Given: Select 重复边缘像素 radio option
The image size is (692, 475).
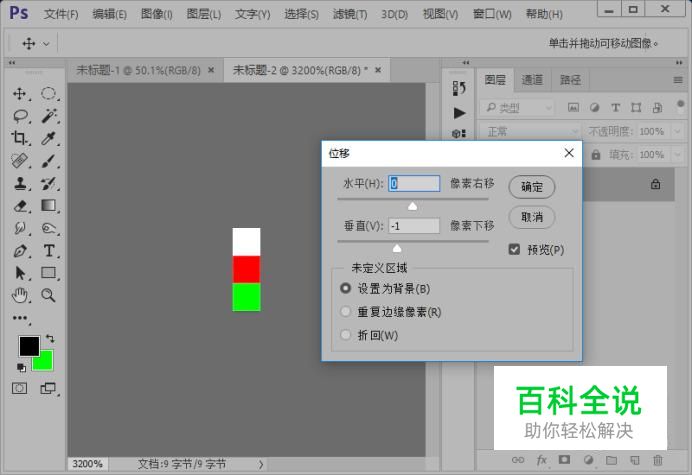Looking at the screenshot, I should [346, 312].
